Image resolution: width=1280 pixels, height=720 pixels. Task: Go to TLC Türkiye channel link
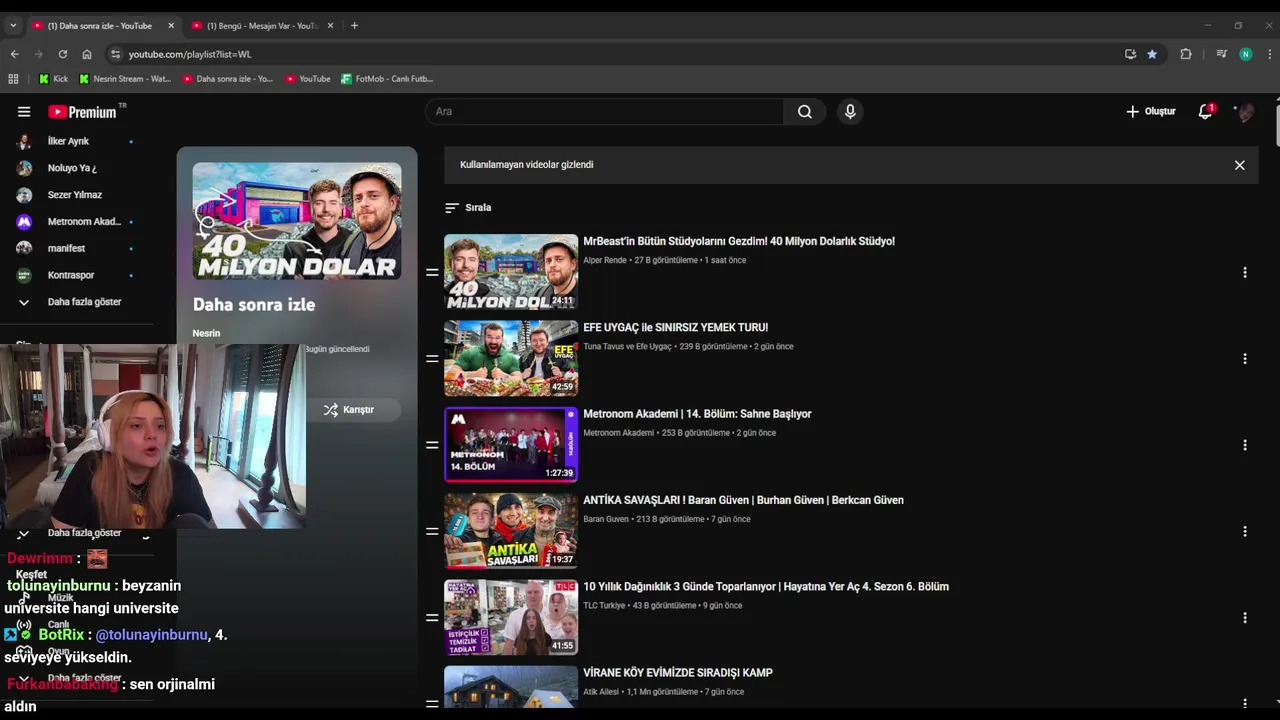604,605
